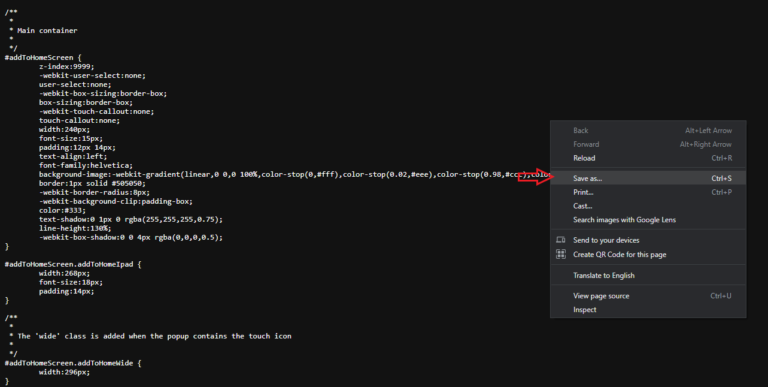Click the '#addToHomeScreen.addToHomeIpad {' selector
Image resolution: width=768 pixels, height=387 pixels.
coord(73,264)
